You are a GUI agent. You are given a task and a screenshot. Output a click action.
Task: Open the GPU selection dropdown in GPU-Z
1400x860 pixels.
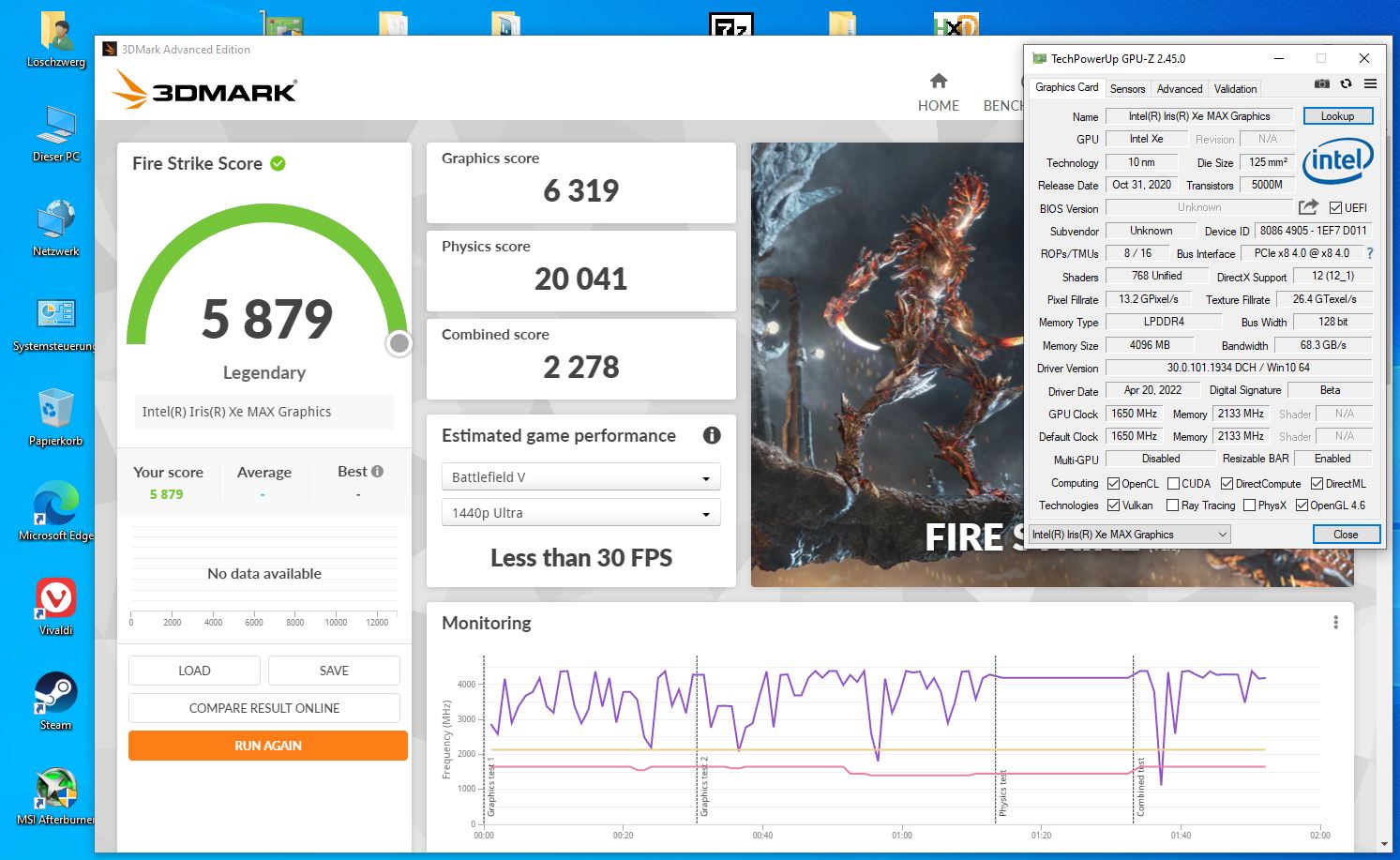tap(1129, 534)
